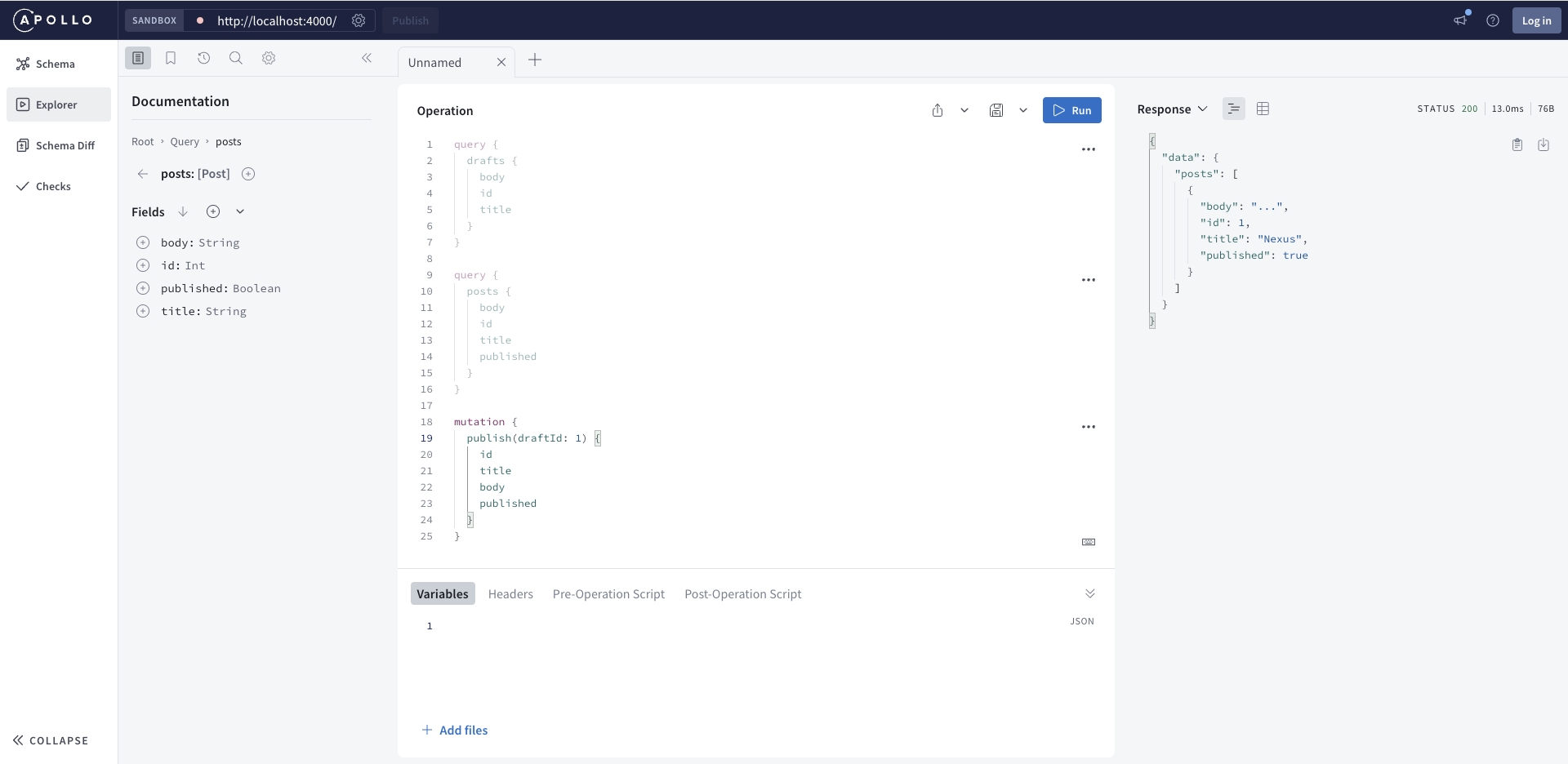1568x764 pixels.
Task: Click the "title": "Nexus" response value
Action: [1254, 239]
